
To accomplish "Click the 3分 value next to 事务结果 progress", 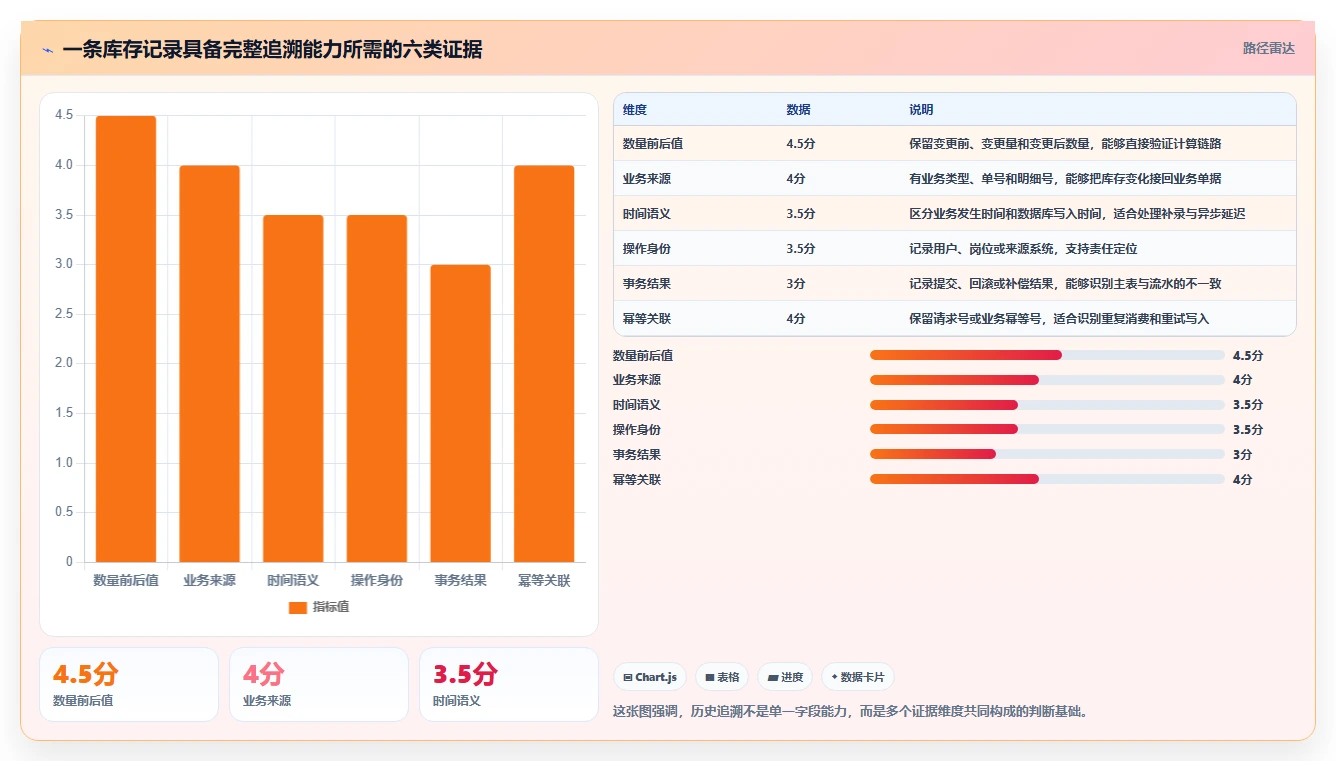I will click(1242, 455).
